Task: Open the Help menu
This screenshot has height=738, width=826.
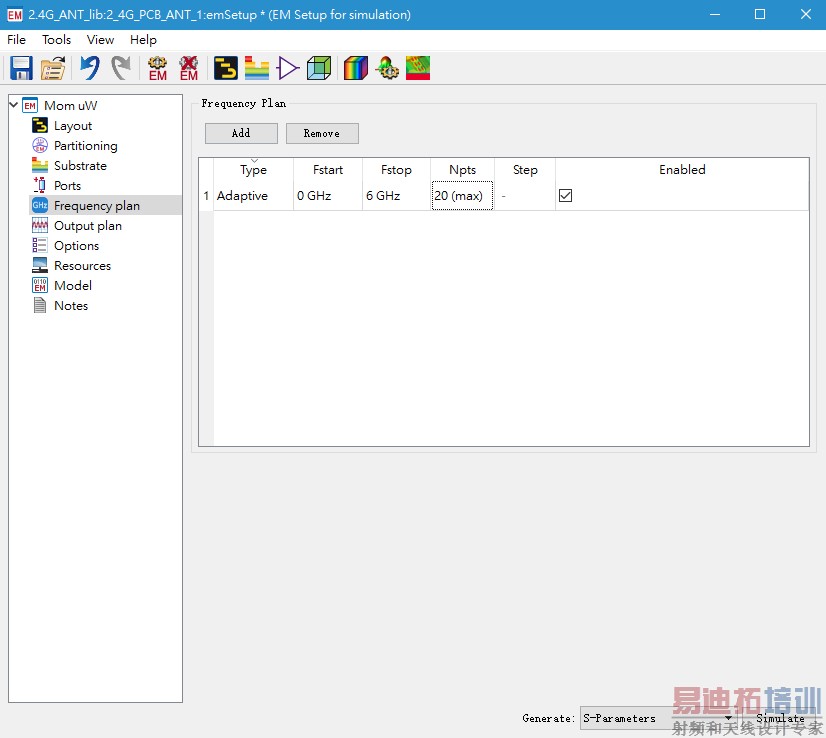Action: [x=143, y=40]
